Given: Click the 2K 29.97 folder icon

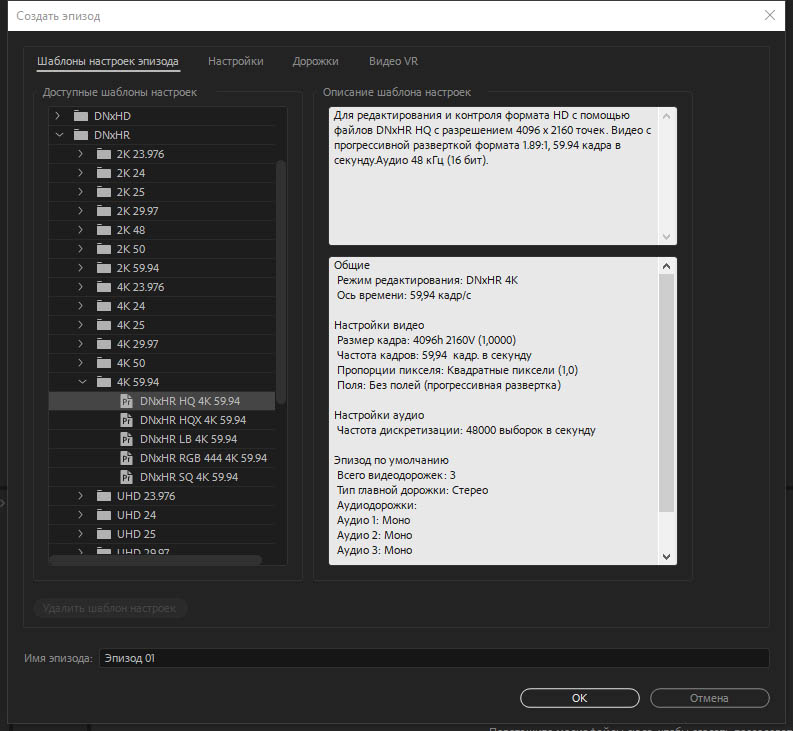Looking at the screenshot, I should click(104, 211).
